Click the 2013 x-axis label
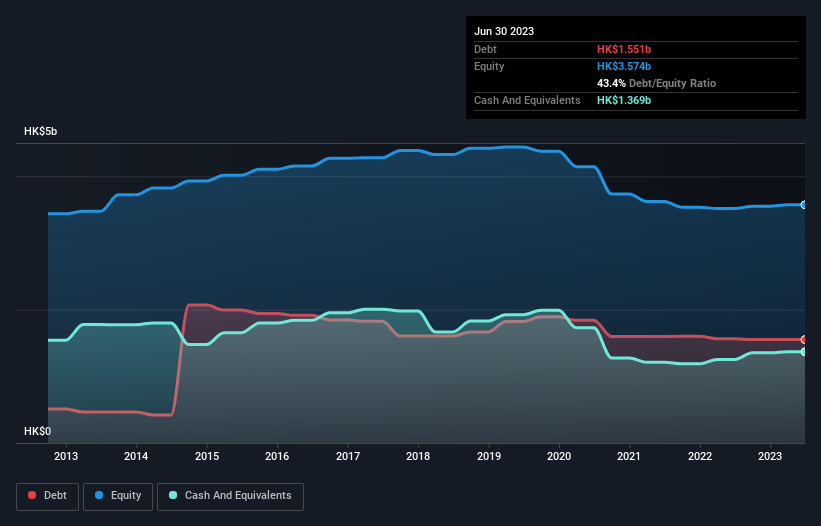The height and width of the screenshot is (526, 821). [x=66, y=456]
